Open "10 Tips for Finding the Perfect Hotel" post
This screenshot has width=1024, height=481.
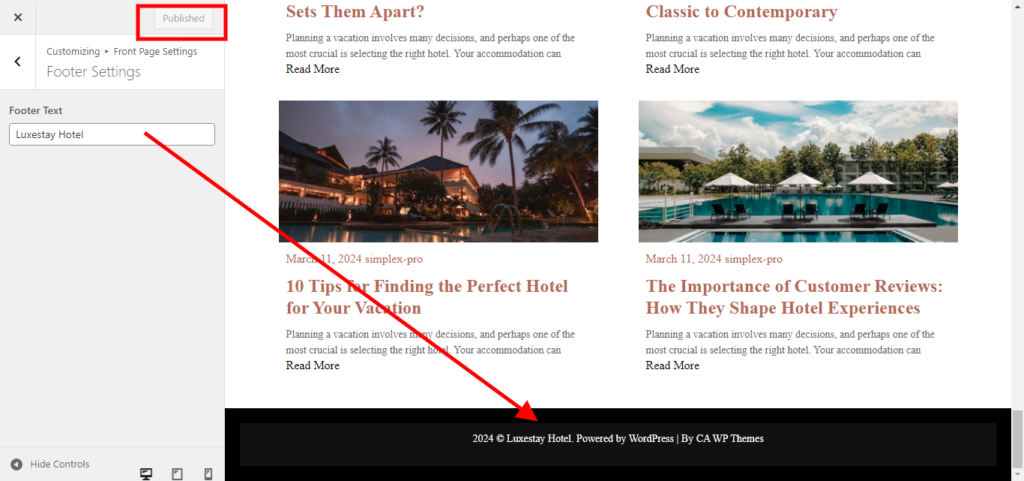(x=426, y=296)
